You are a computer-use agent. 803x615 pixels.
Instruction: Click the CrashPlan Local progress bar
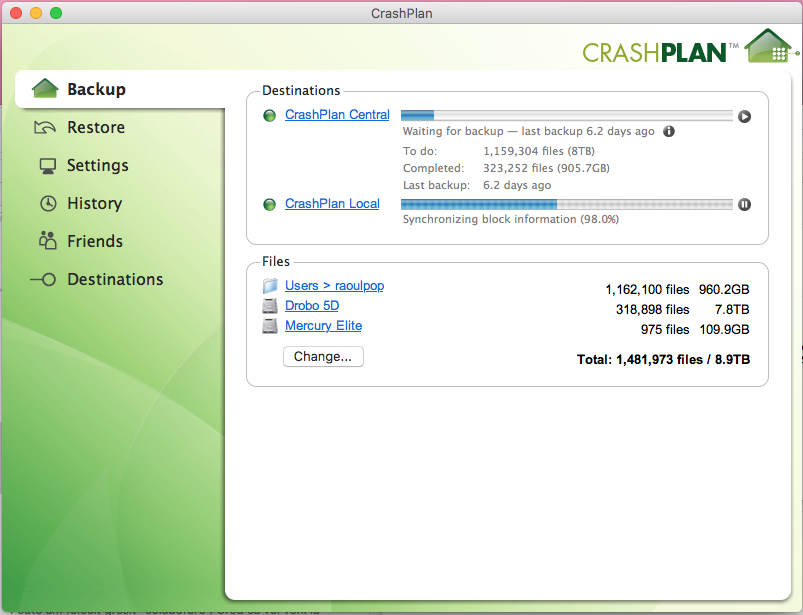point(566,204)
